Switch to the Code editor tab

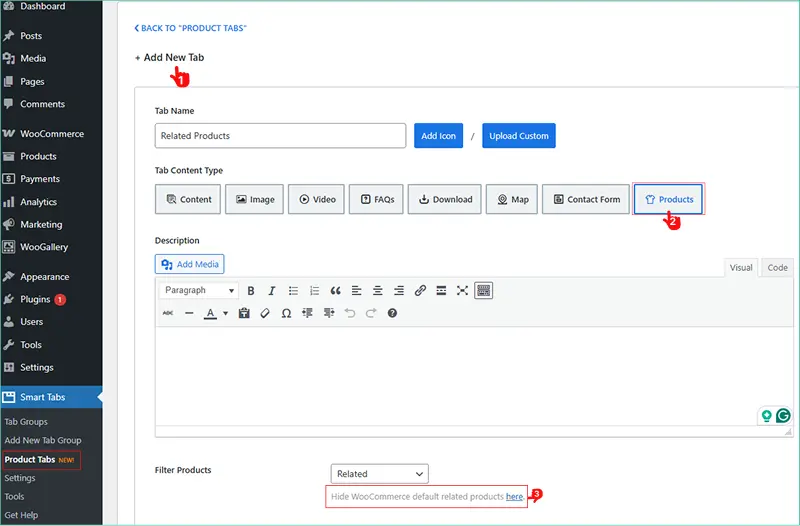777,267
